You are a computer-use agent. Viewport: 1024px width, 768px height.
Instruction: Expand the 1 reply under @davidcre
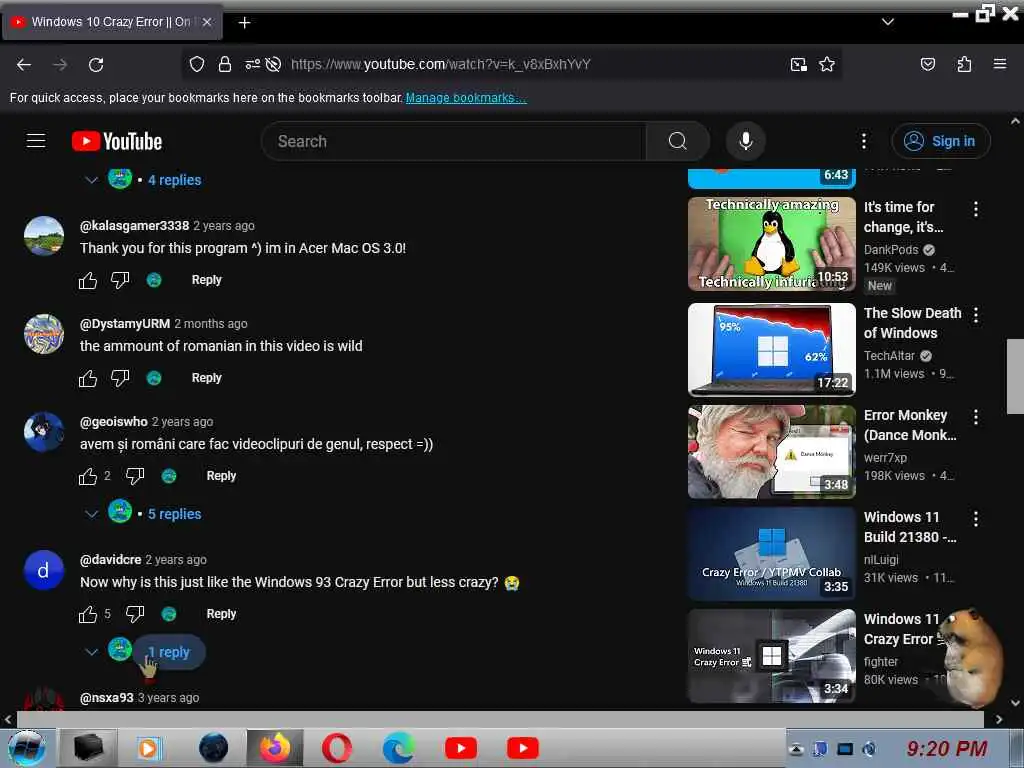pyautogui.click(x=169, y=652)
